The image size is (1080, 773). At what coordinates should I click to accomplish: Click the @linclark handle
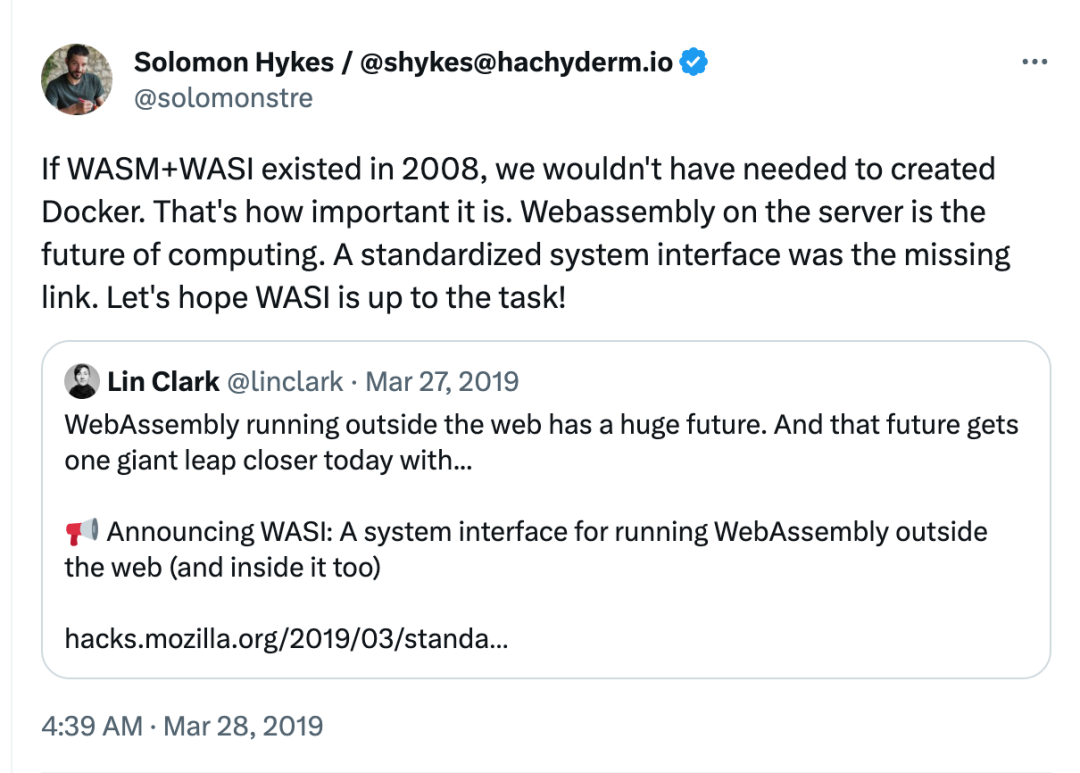[x=286, y=381]
